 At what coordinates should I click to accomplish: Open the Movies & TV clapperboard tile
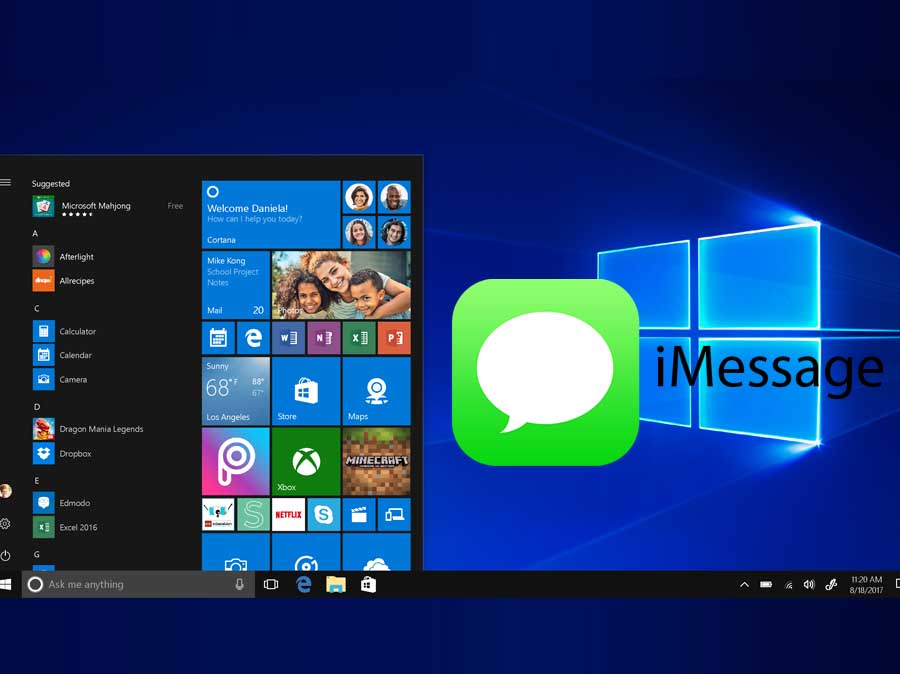tap(359, 514)
